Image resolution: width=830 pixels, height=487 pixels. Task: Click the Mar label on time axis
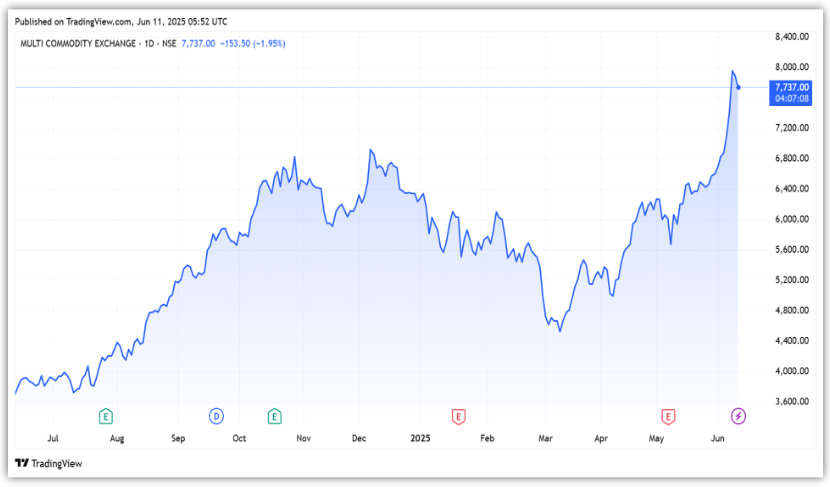(x=545, y=438)
